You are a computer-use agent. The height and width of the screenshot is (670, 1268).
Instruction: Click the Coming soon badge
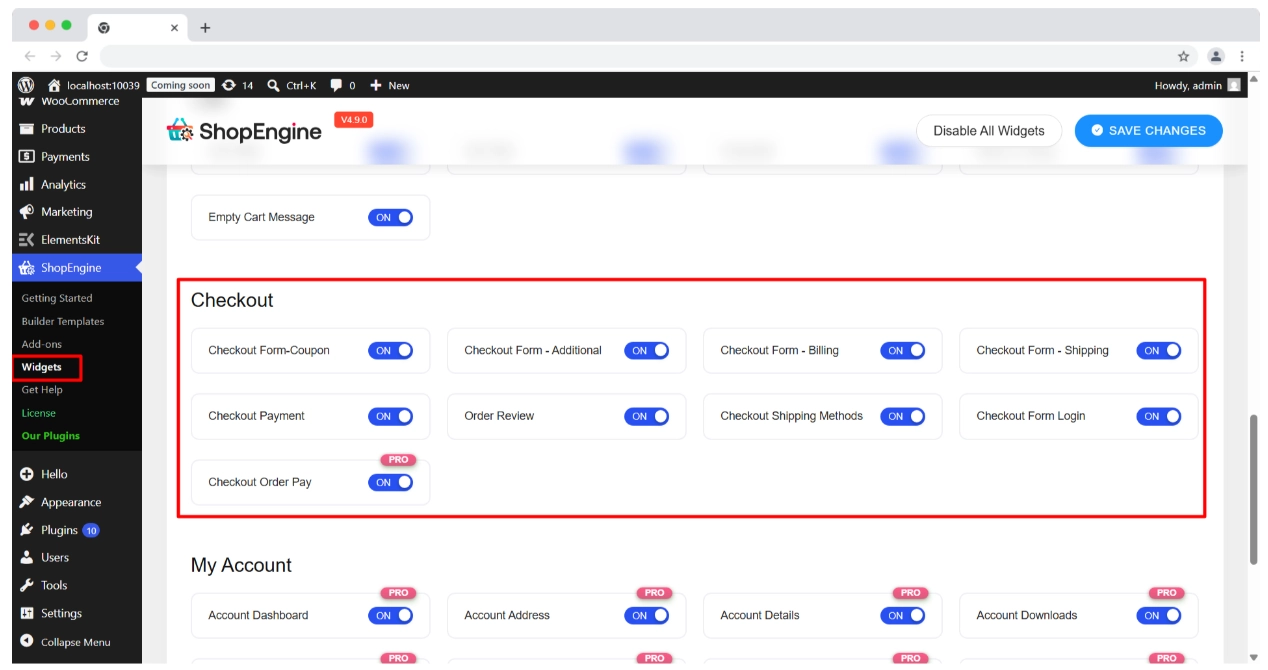[181, 85]
